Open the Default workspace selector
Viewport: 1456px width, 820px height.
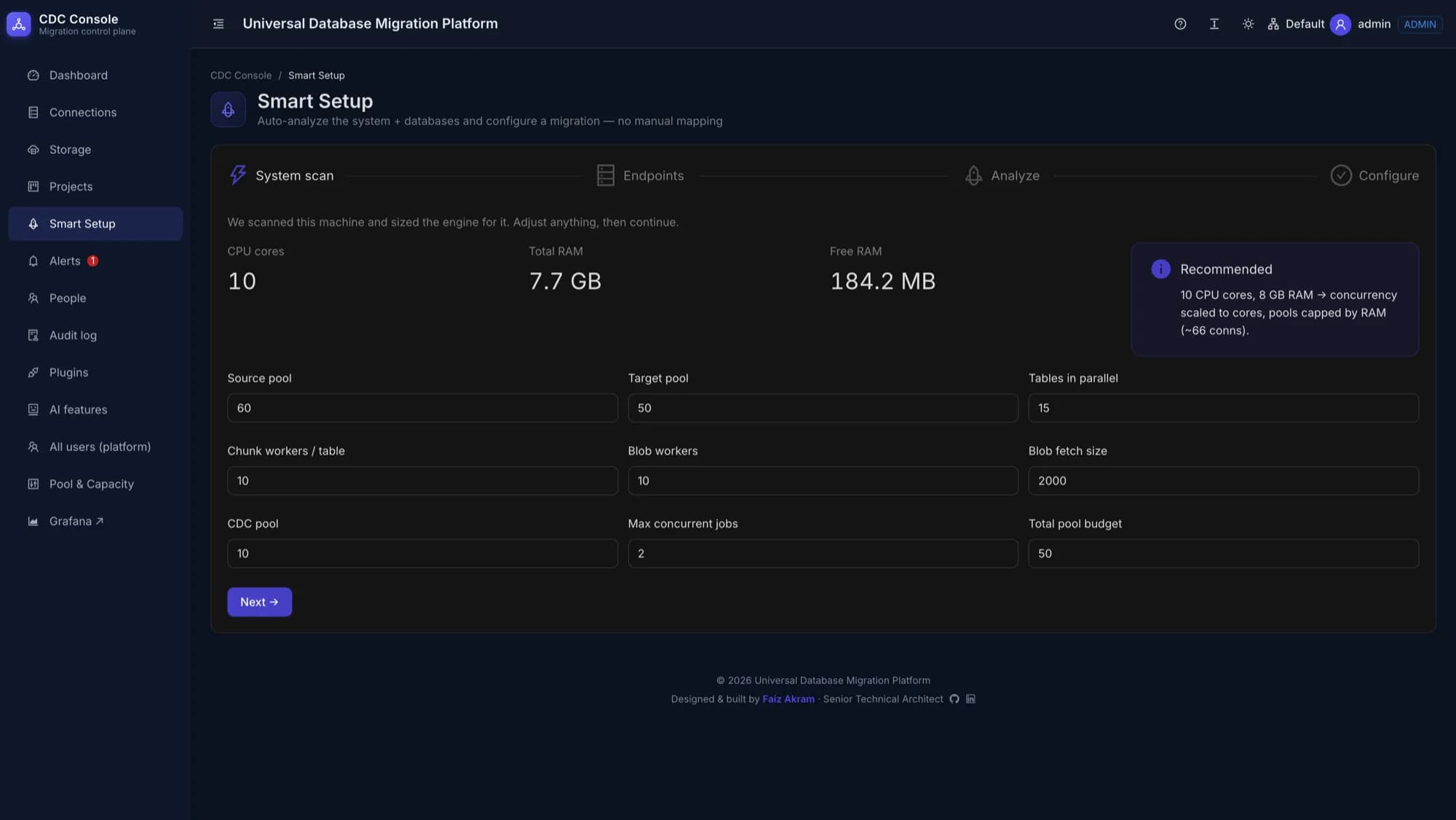pyautogui.click(x=1296, y=24)
